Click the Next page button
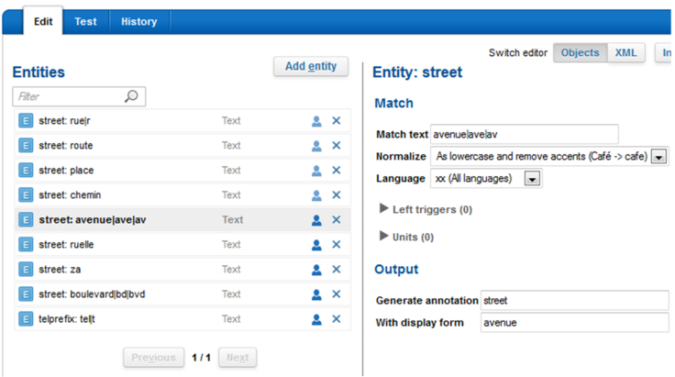The width and height of the screenshot is (675, 377). [x=238, y=358]
